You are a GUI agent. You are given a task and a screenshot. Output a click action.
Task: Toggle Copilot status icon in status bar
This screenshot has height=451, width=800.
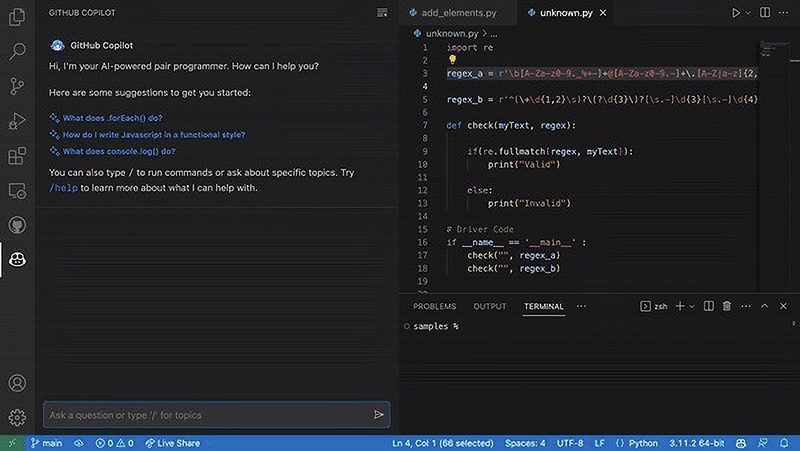741,443
